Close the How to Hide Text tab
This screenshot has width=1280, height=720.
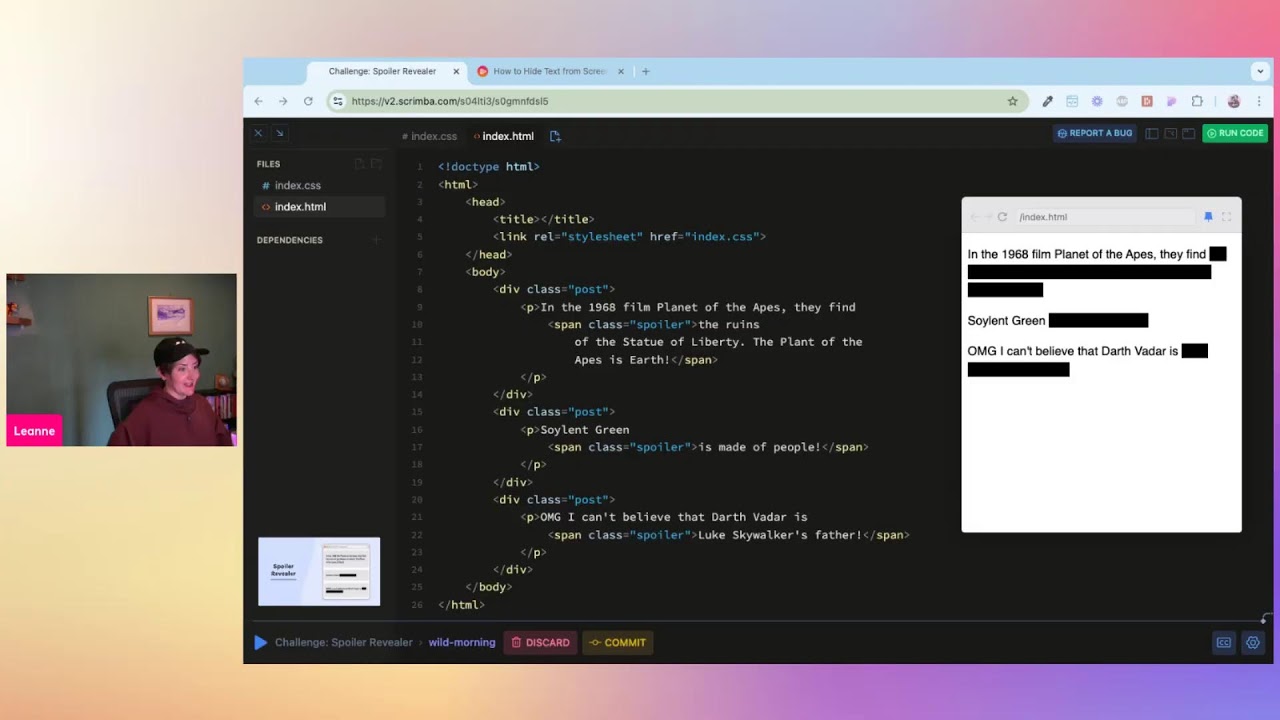point(621,71)
